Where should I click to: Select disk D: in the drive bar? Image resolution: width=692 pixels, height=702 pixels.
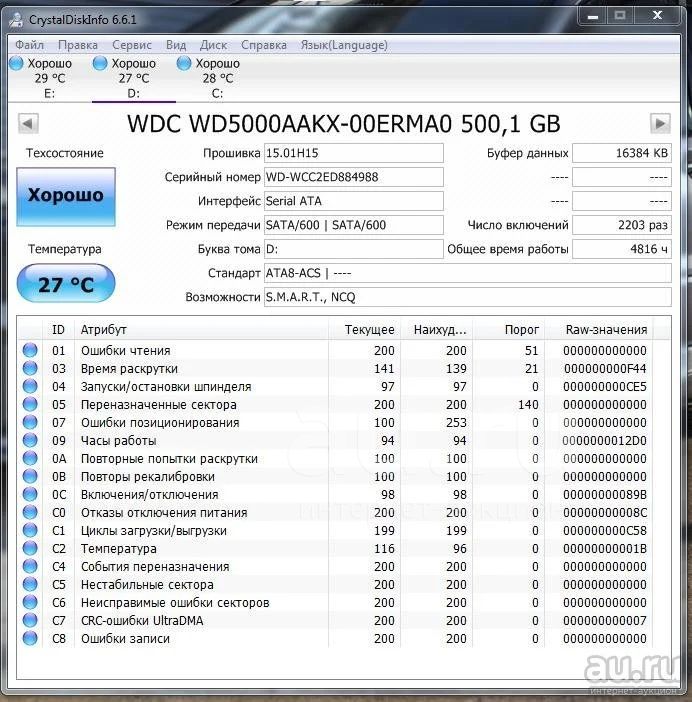pos(133,78)
